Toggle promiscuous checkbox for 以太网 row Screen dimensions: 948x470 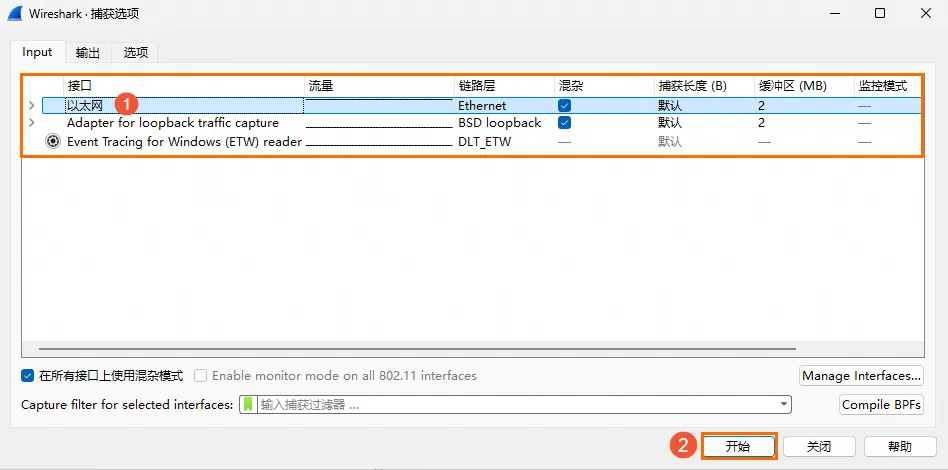tap(564, 105)
